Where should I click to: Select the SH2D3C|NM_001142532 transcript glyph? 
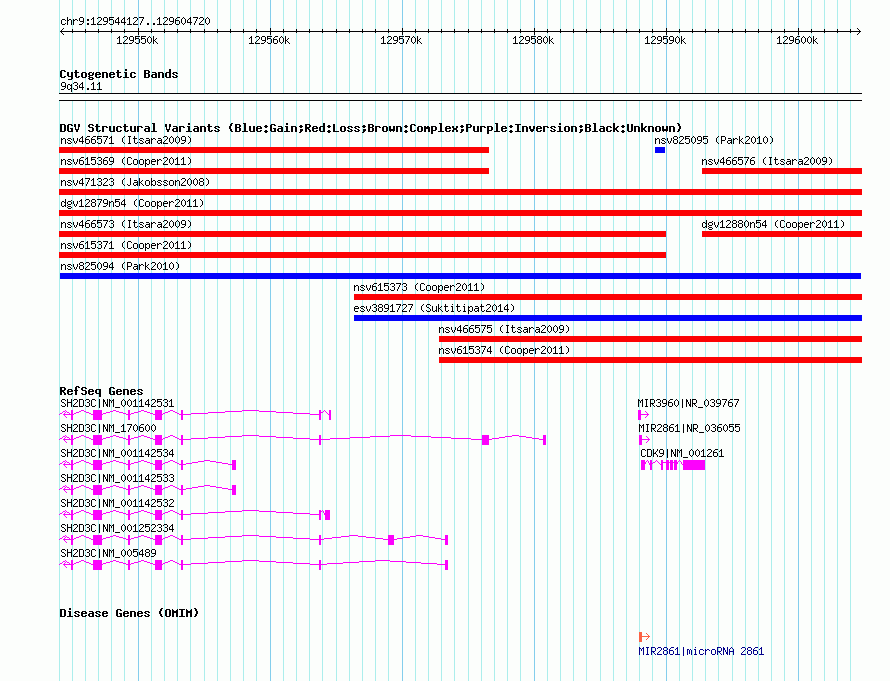click(195, 515)
